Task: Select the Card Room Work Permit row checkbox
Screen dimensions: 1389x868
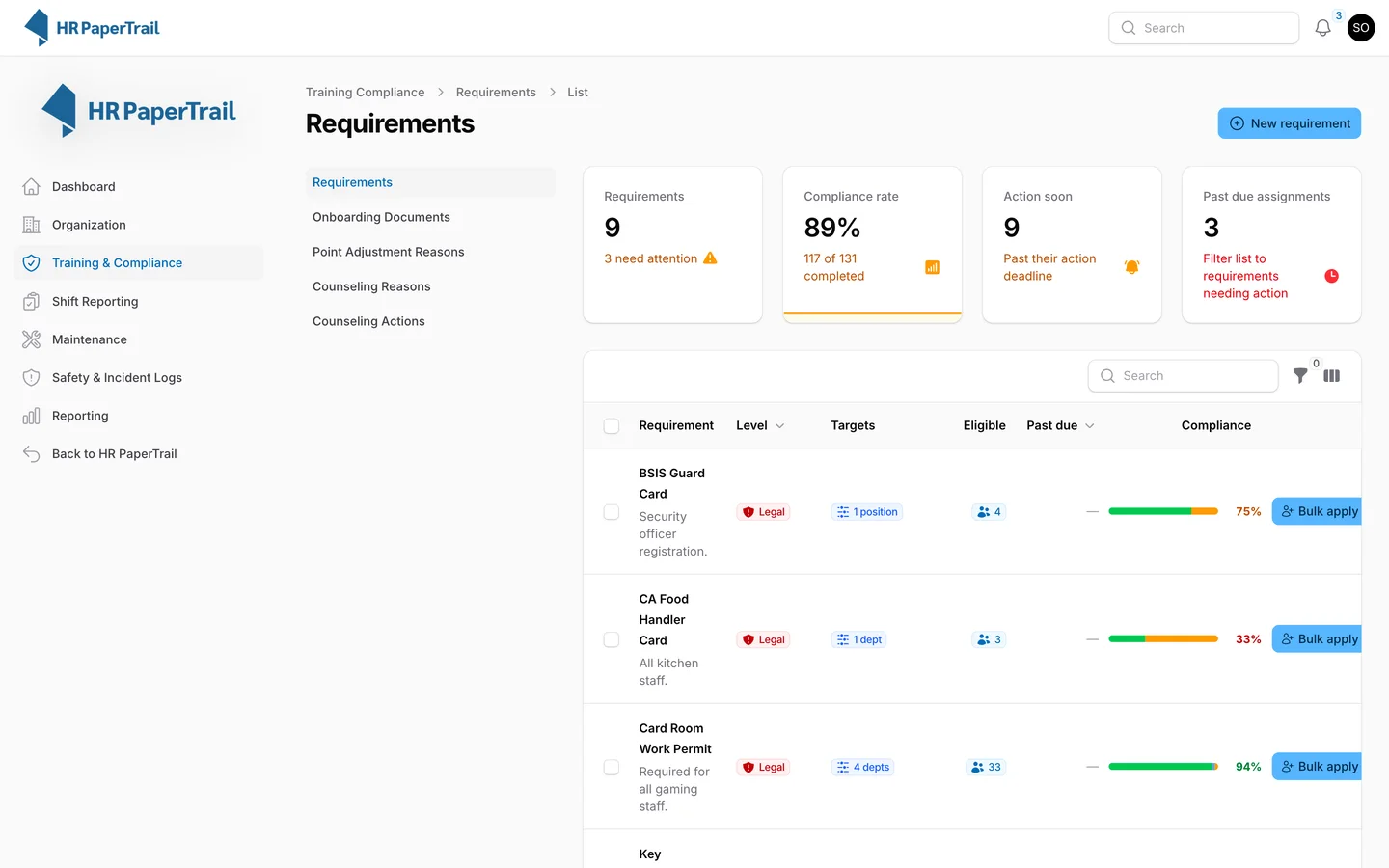Action: click(x=612, y=767)
